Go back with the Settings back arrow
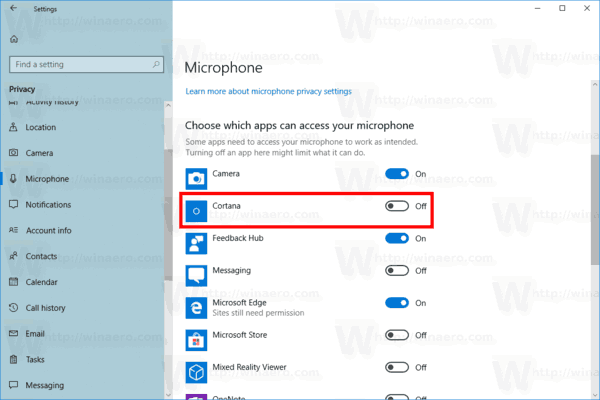The width and height of the screenshot is (600, 400). (x=13, y=8)
